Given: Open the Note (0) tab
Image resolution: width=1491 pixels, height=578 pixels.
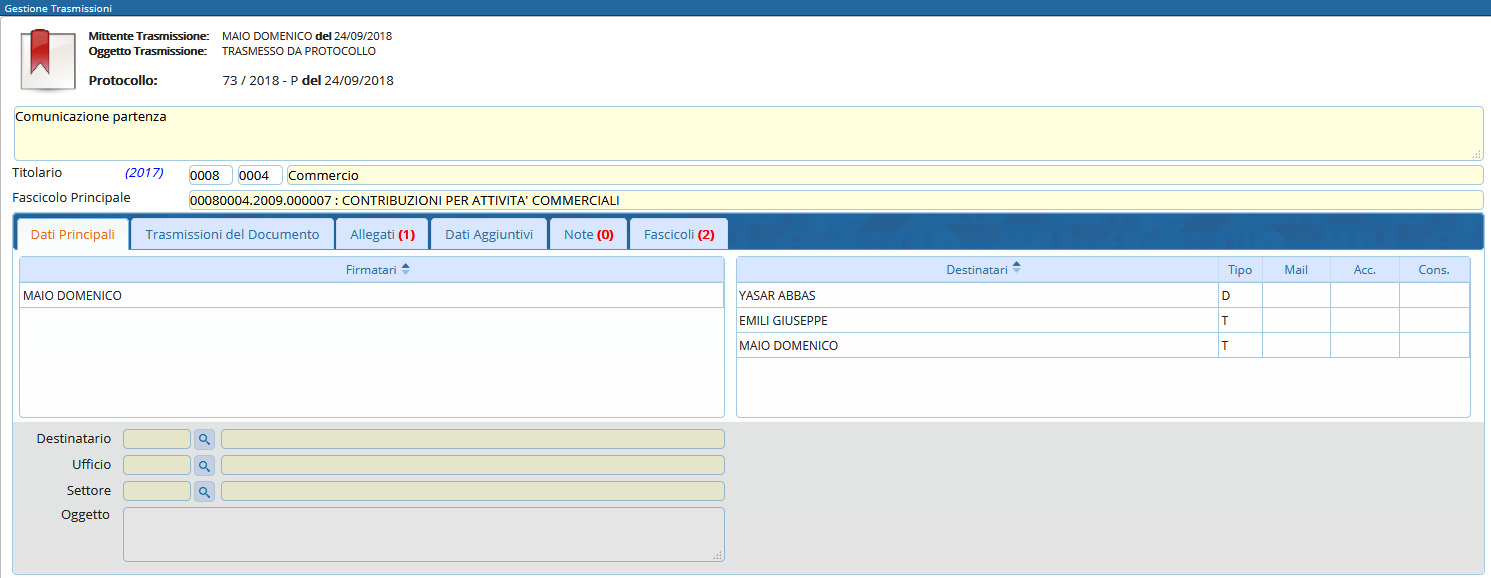Looking at the screenshot, I should pyautogui.click(x=588, y=234).
